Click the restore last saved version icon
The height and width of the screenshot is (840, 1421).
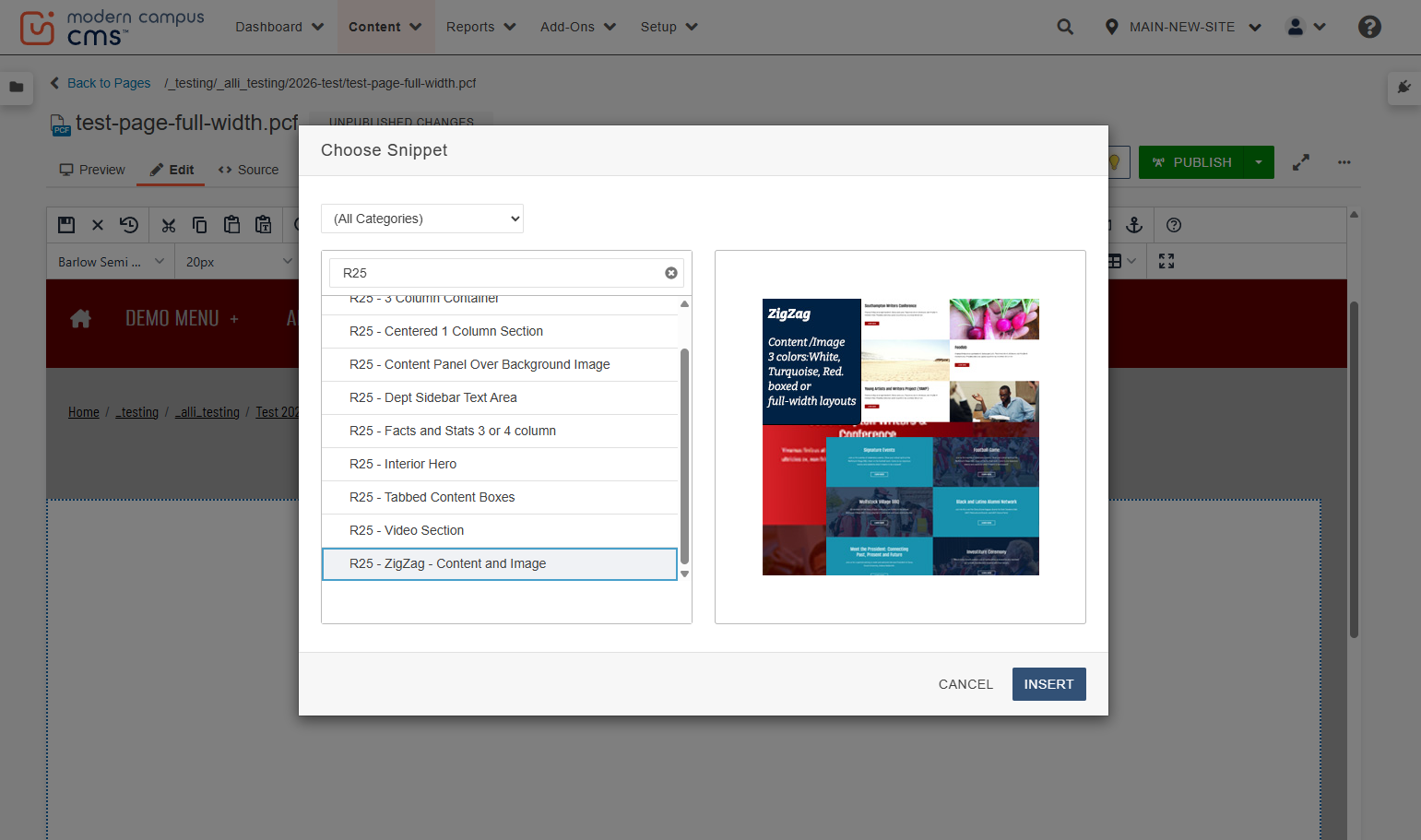pyautogui.click(x=129, y=225)
